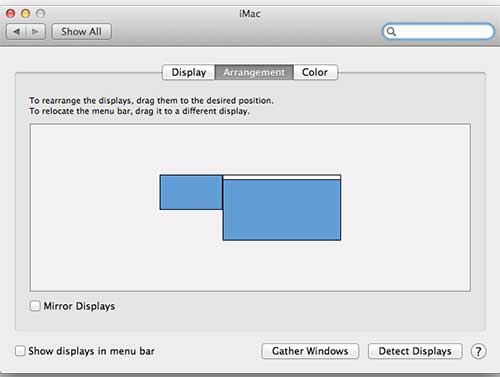Select the Arrangement tab
The width and height of the screenshot is (500, 377).
click(x=254, y=72)
